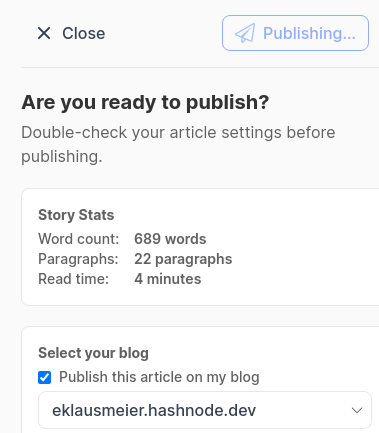Viewport: 379px width, 433px height.
Task: Uncheck the Publish this article checkbox
Action: pos(44,377)
